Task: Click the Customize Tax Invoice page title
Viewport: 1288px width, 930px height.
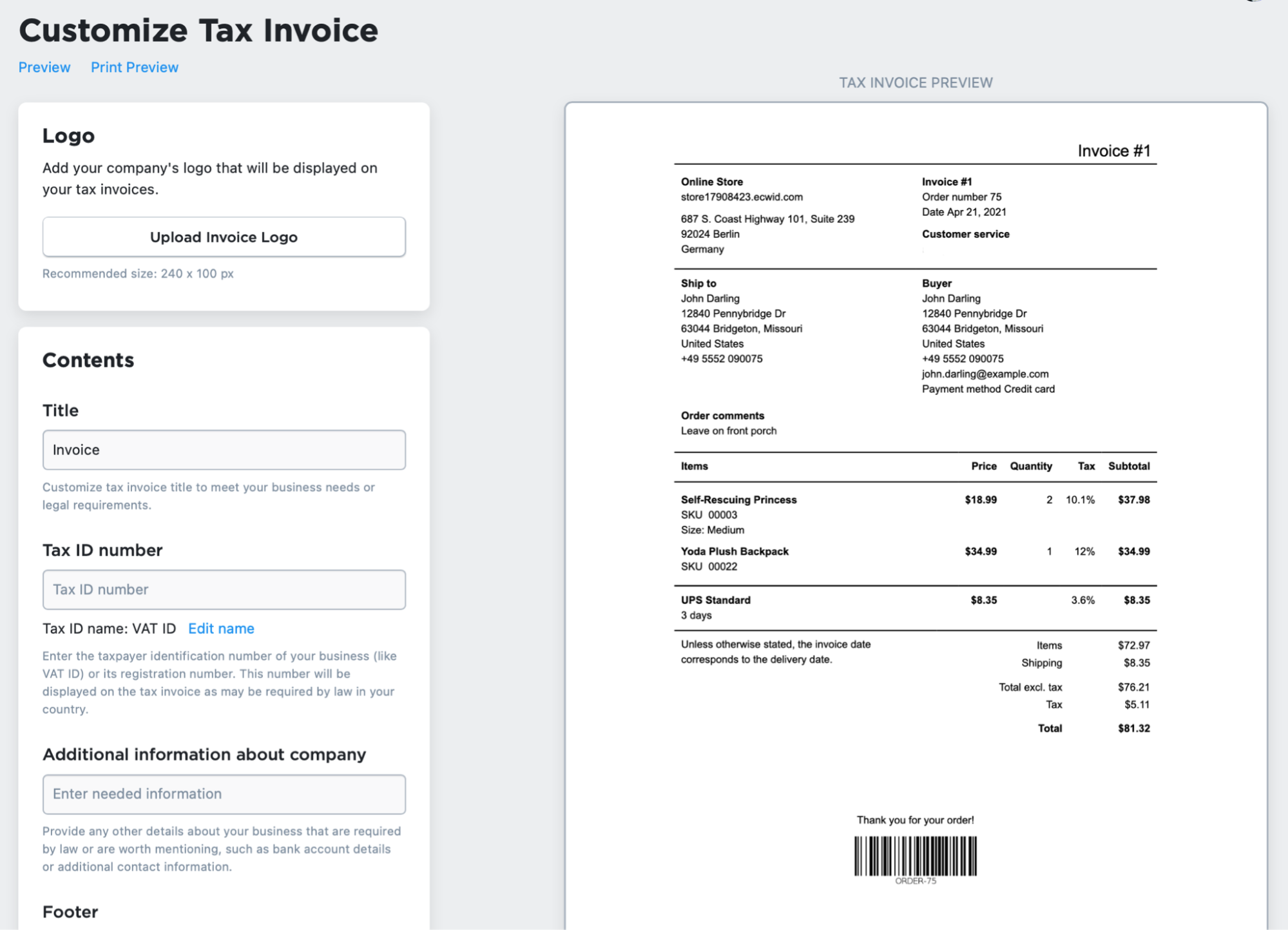Action: coord(198,30)
